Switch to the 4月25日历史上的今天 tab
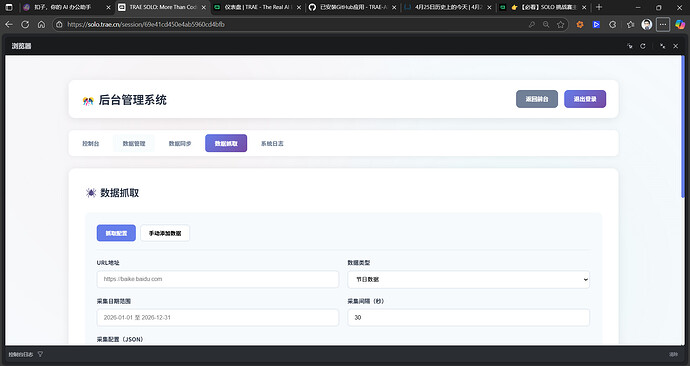This screenshot has height=366, width=690. pyautogui.click(x=448, y=7)
